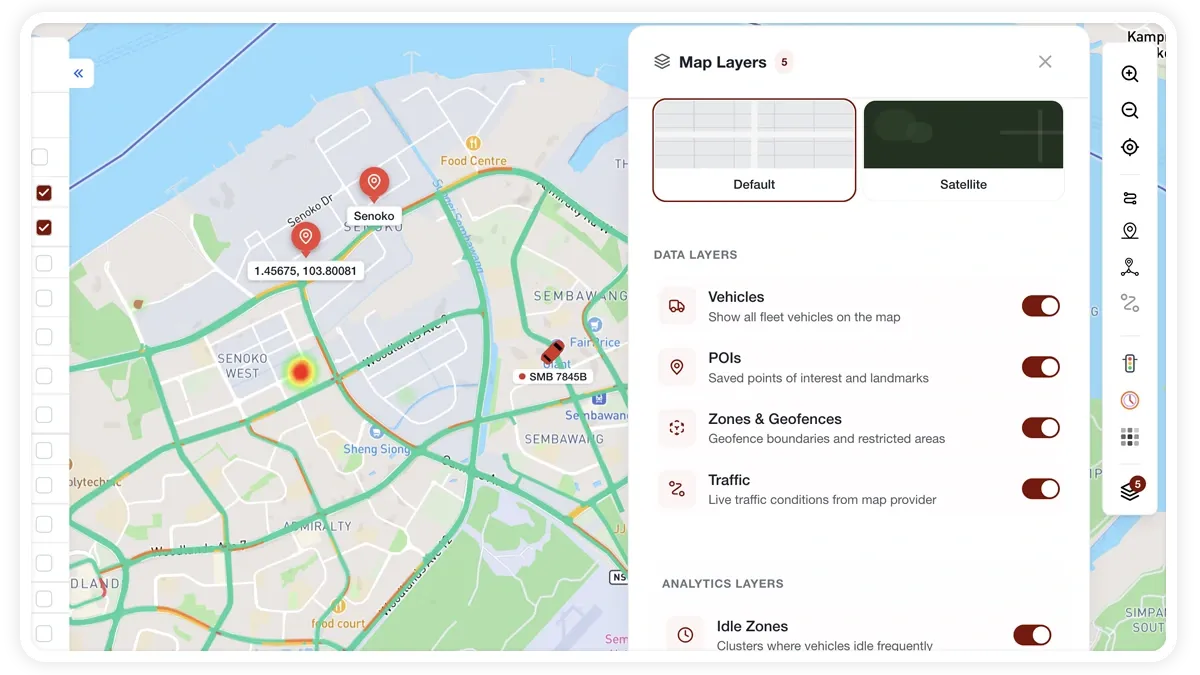1200x675 pixels.
Task: Select the POI pin tool in map toolbar
Action: click(x=1130, y=231)
